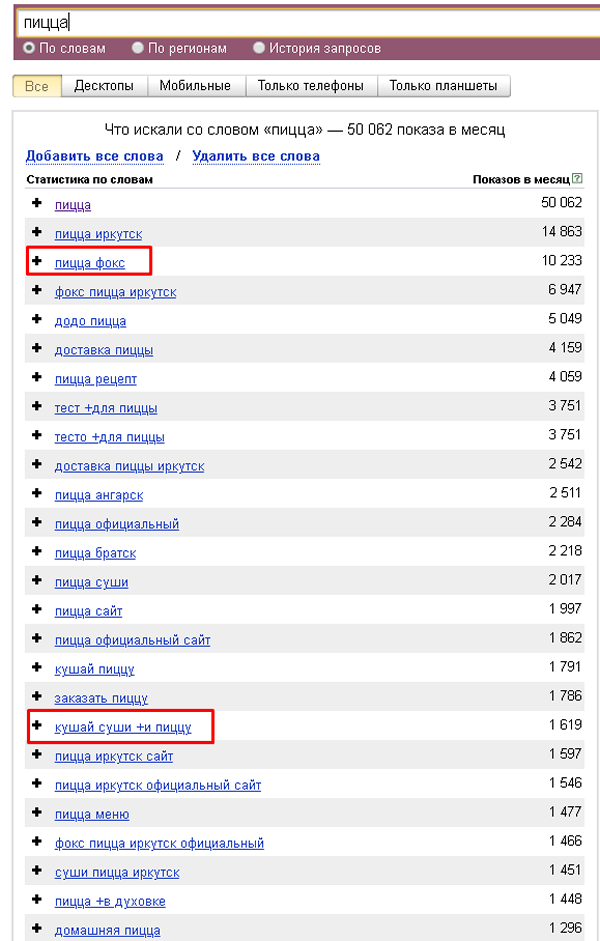
Task: Switch to 'Только телефоны' tab
Action: tap(310, 86)
